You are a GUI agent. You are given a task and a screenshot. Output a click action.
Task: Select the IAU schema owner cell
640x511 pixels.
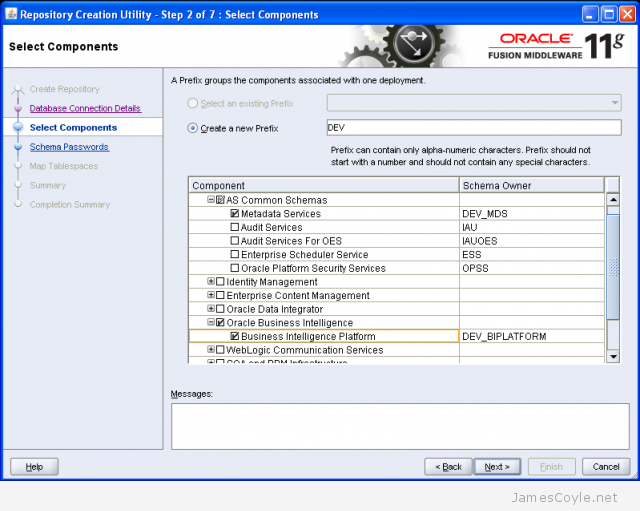532,227
